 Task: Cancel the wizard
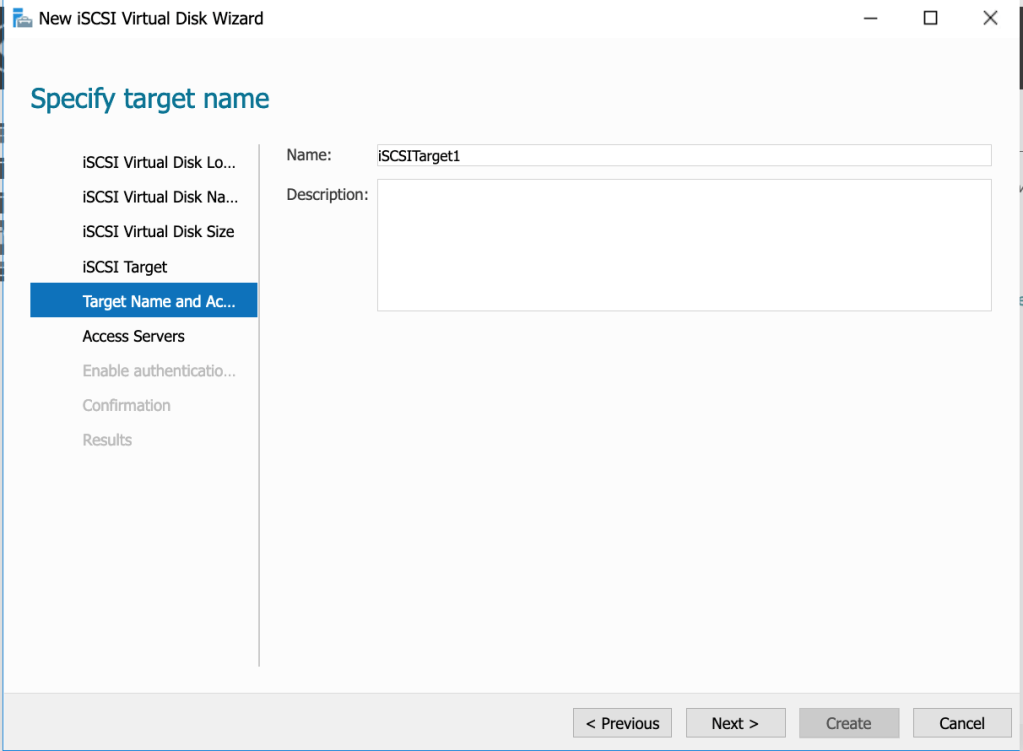962,723
